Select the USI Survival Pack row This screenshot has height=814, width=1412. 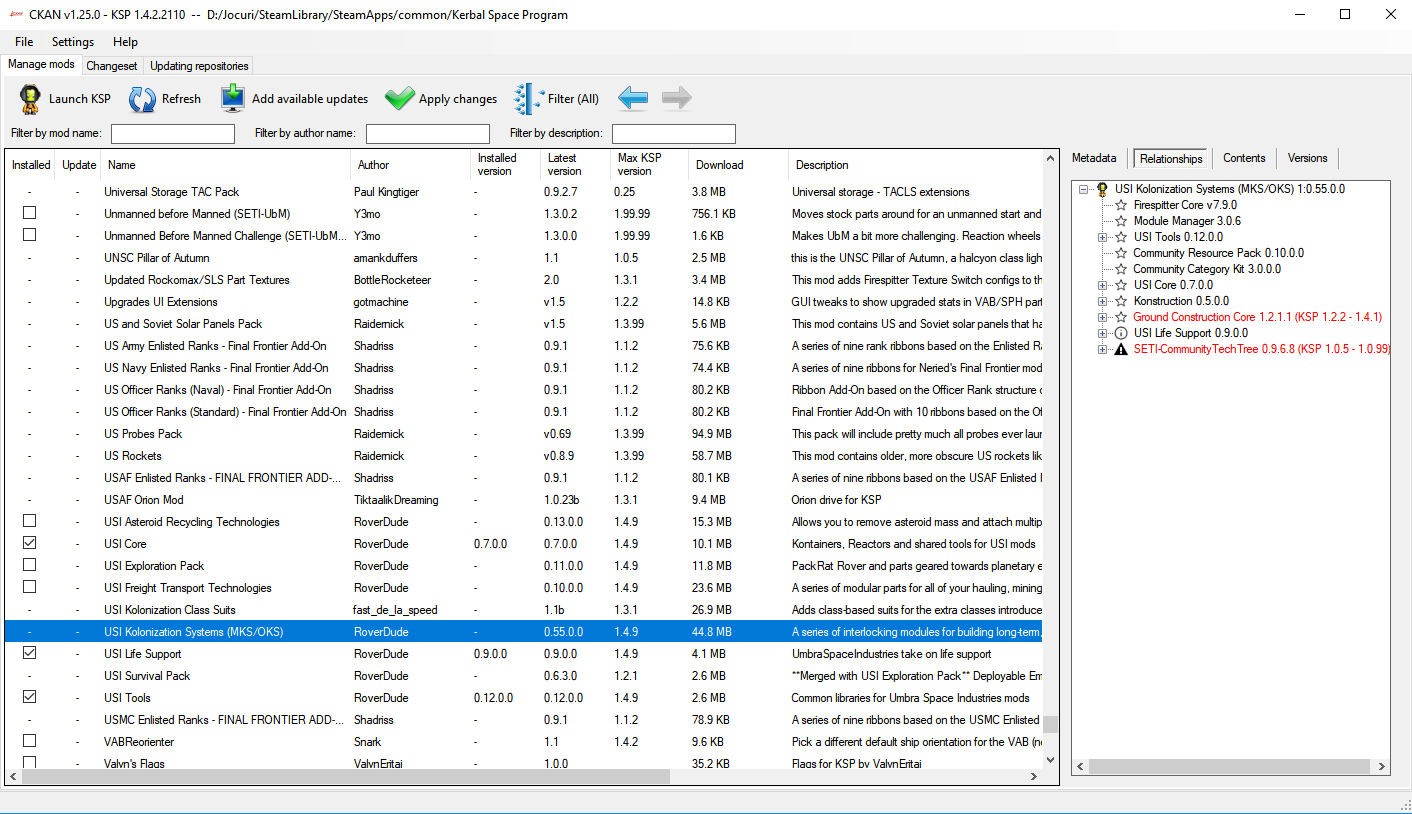524,675
